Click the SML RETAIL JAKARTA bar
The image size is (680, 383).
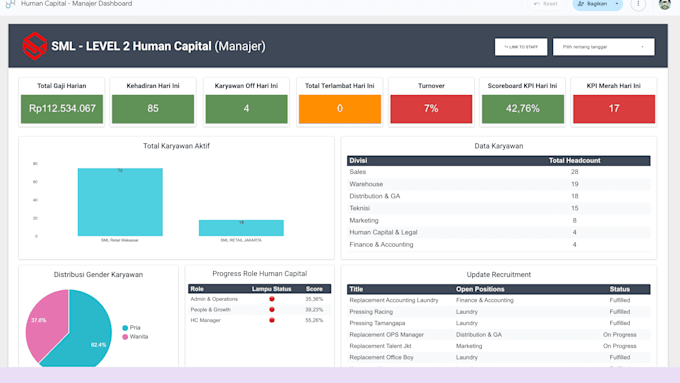tap(241, 228)
